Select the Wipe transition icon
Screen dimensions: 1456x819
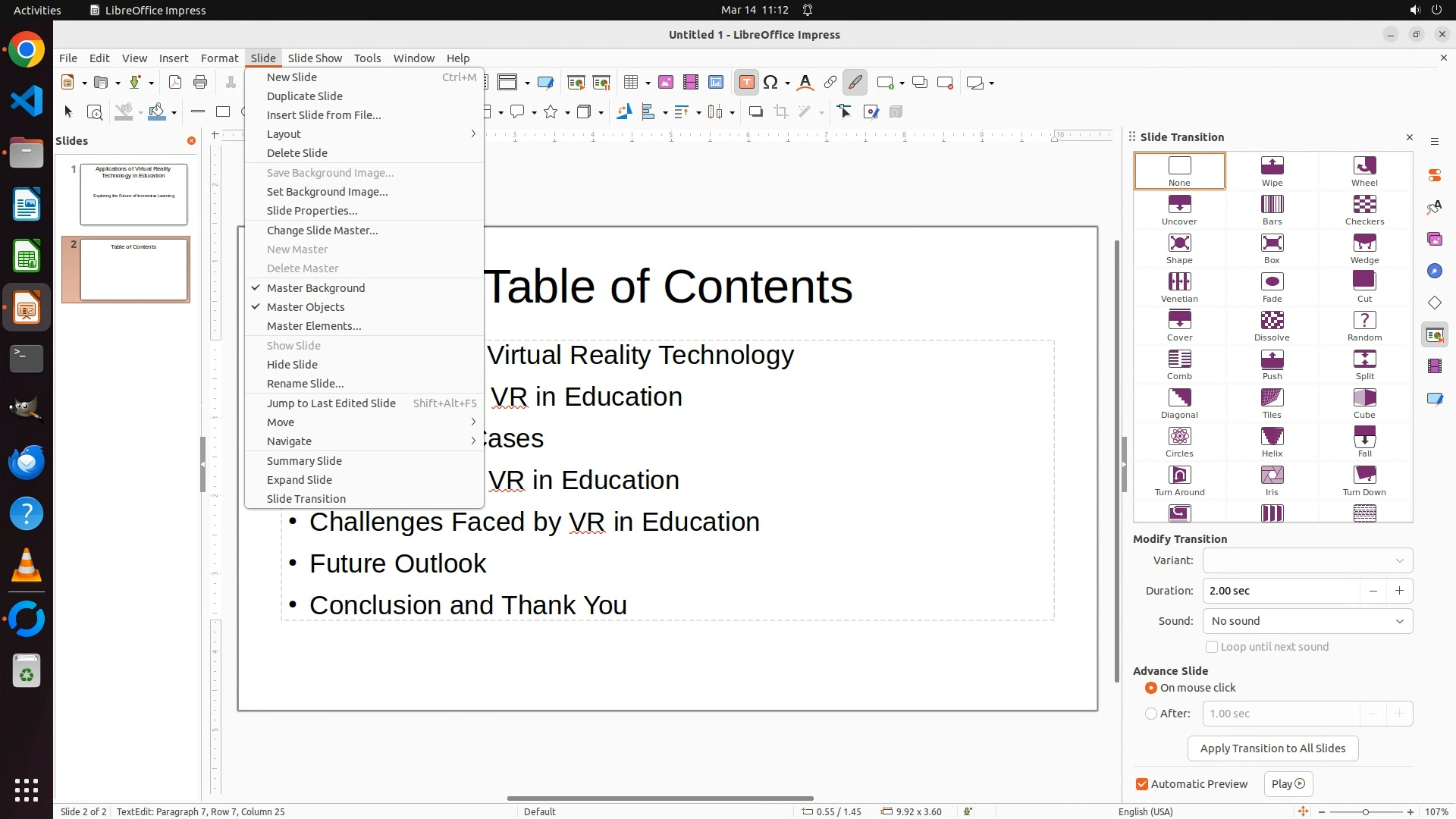(1272, 171)
